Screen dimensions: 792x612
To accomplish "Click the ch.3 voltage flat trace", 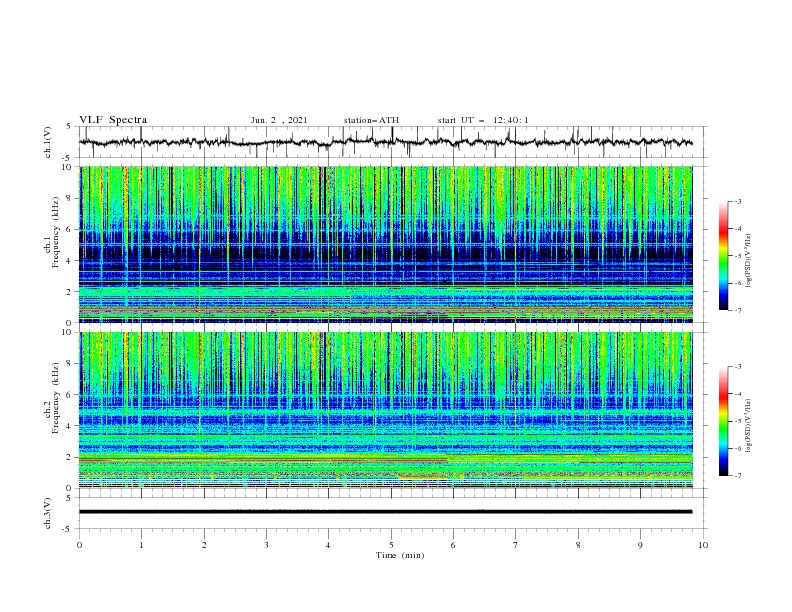I will (x=385, y=512).
